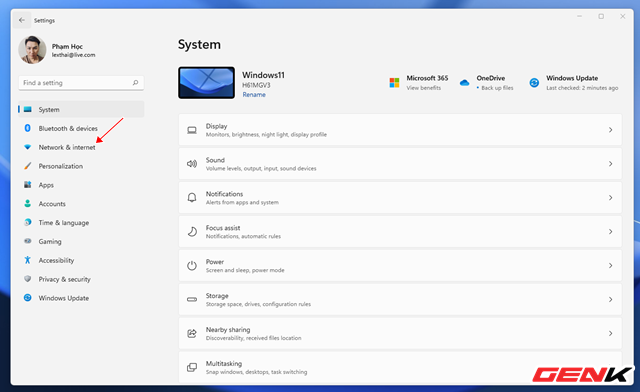Expand Sound settings chevron

point(611,164)
